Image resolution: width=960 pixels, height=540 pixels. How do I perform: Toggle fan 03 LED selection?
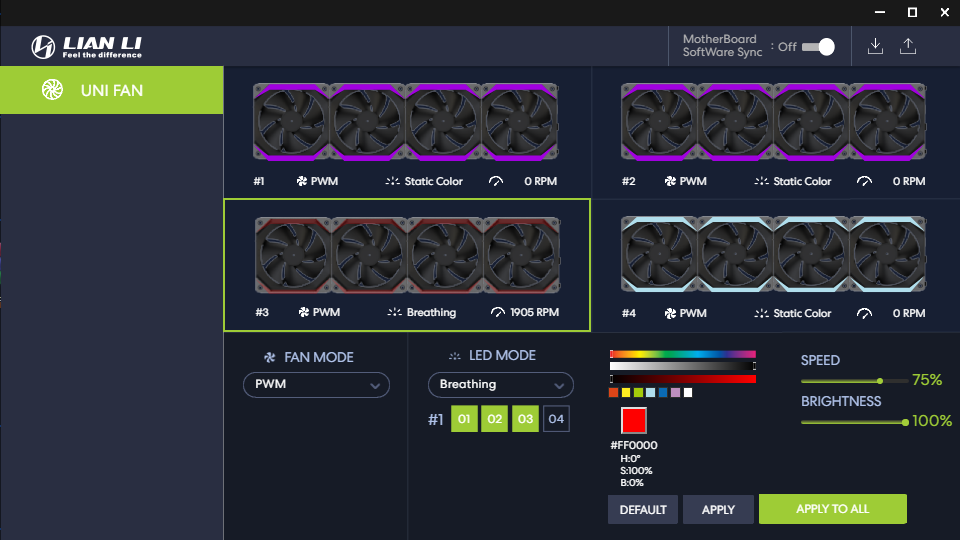[x=525, y=419]
